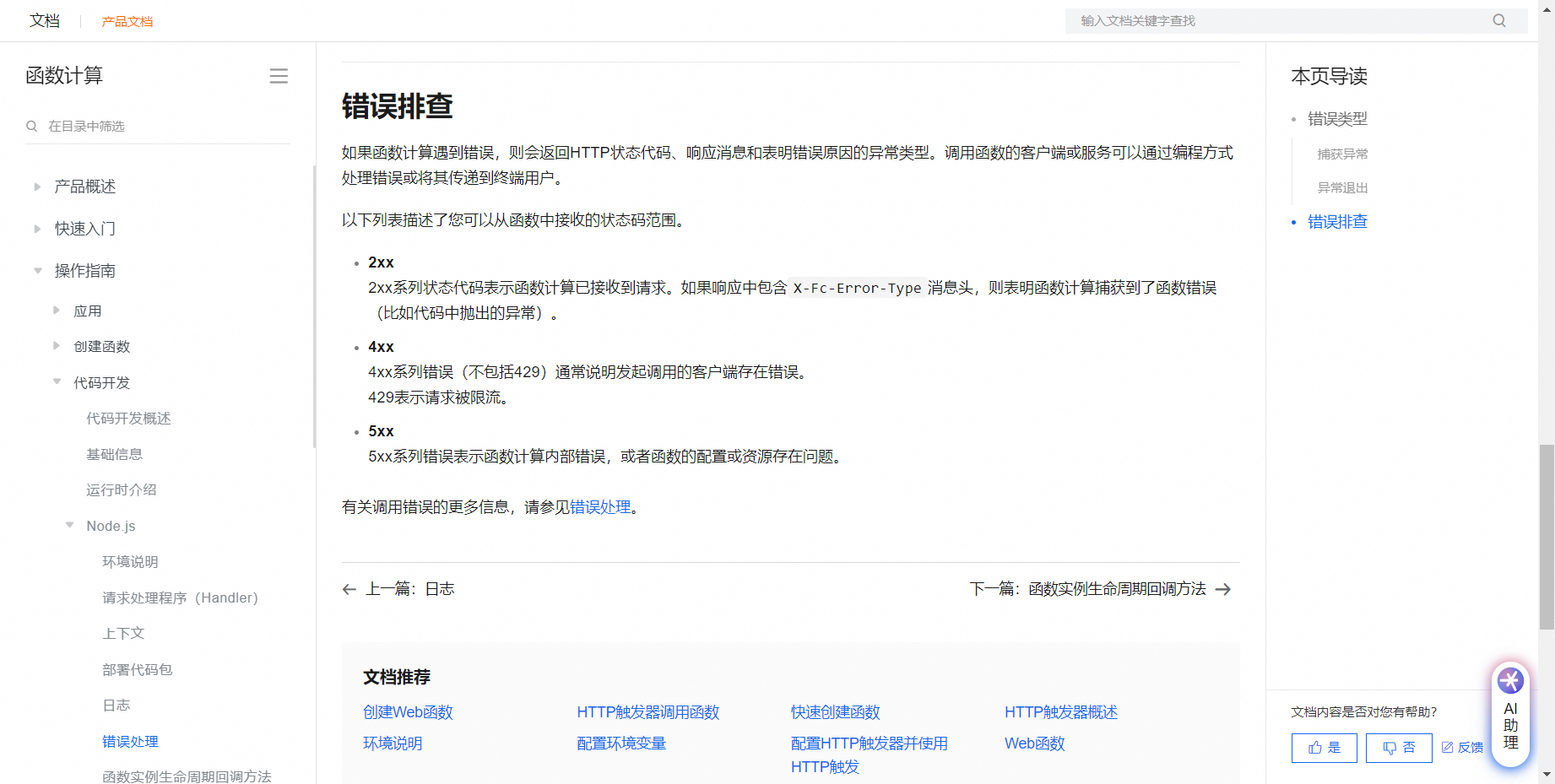
Task: Jump to 捕获异常 in page guide
Action: click(1342, 154)
